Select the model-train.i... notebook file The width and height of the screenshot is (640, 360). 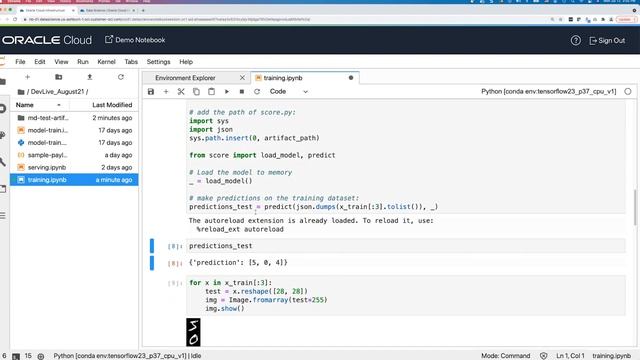[x=74, y=130]
